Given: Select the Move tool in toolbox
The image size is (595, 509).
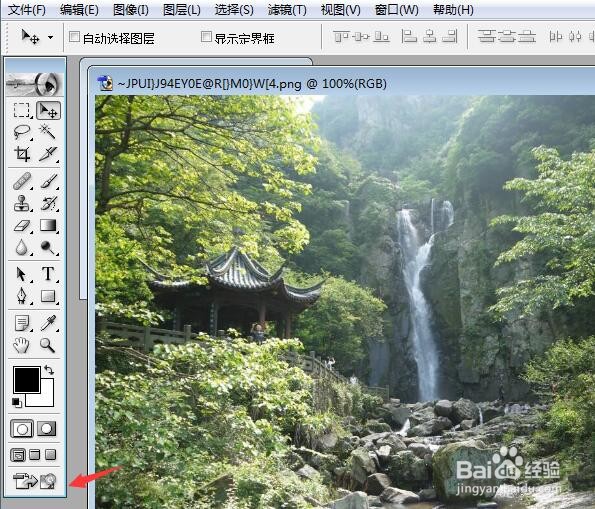Looking at the screenshot, I should [48, 110].
